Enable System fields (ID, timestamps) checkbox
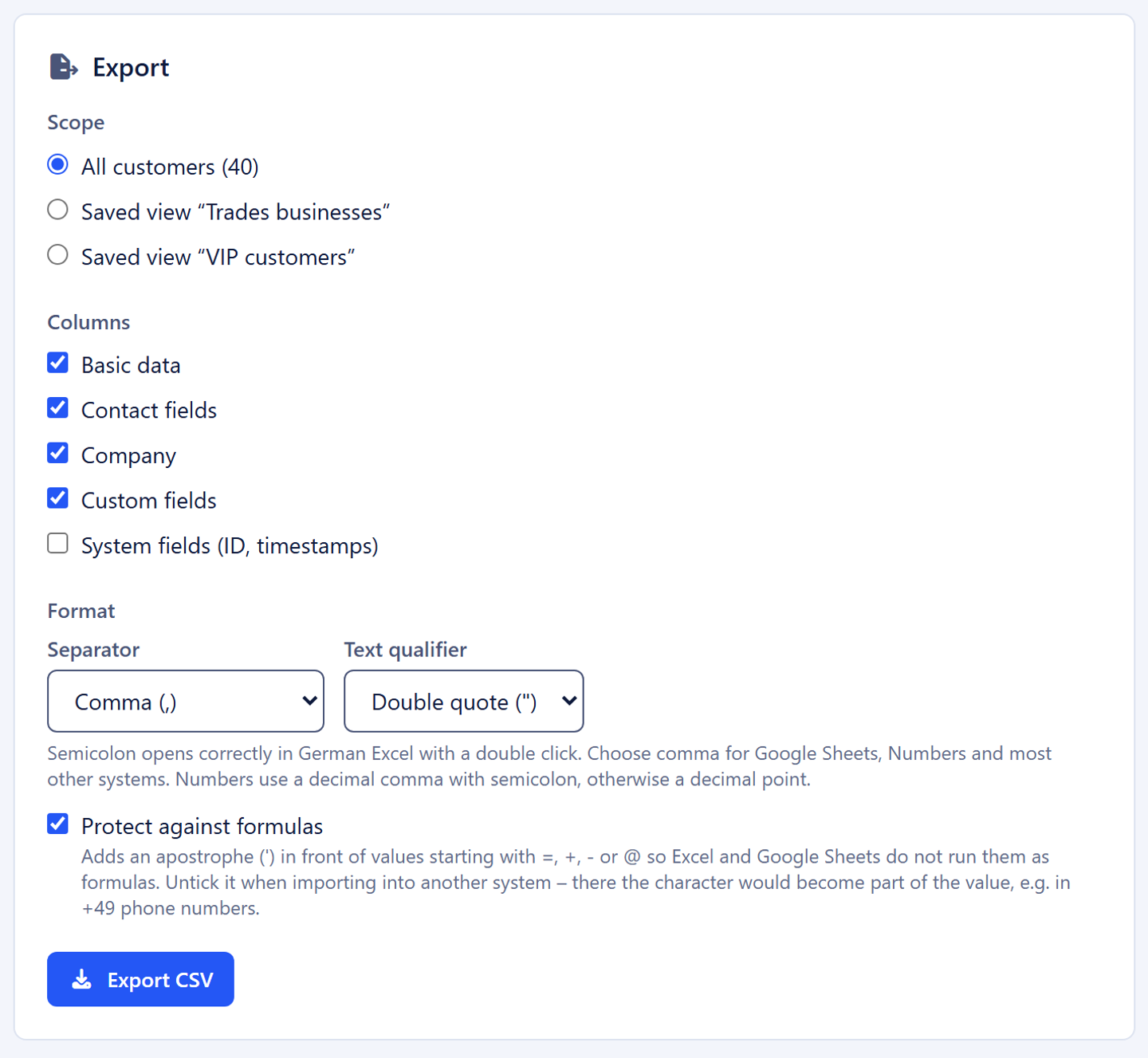This screenshot has width=1148, height=1058. pyautogui.click(x=57, y=544)
